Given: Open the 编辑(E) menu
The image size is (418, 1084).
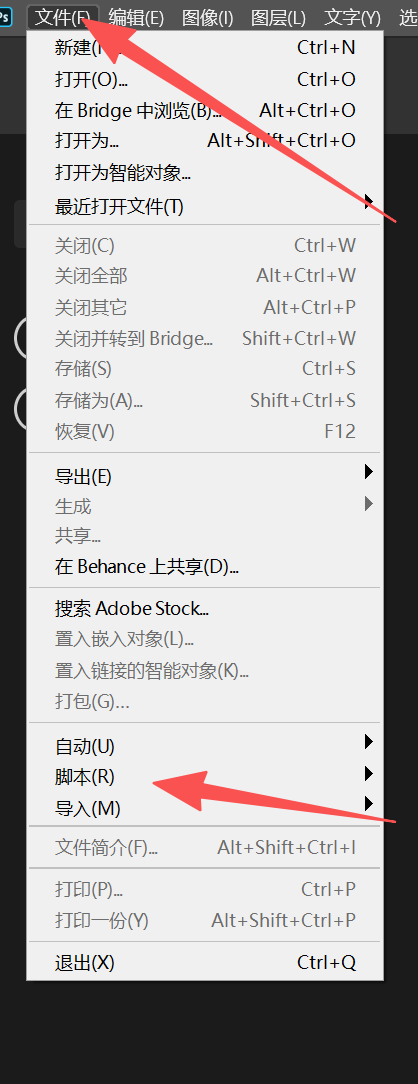Looking at the screenshot, I should (x=136, y=17).
